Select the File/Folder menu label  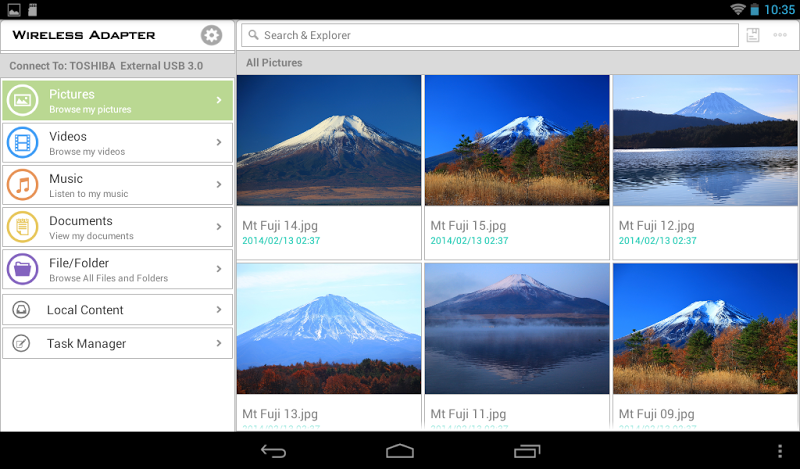pos(79,263)
